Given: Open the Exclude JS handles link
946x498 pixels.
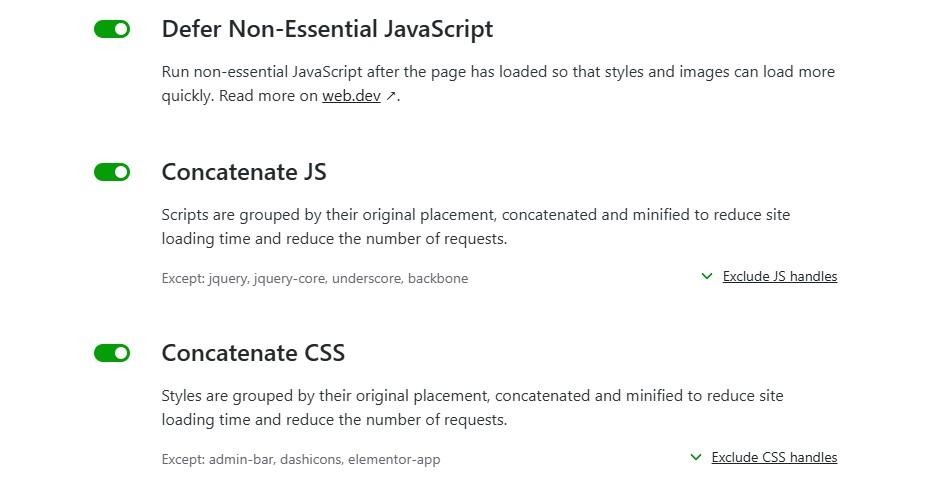Looking at the screenshot, I should tap(780, 277).
